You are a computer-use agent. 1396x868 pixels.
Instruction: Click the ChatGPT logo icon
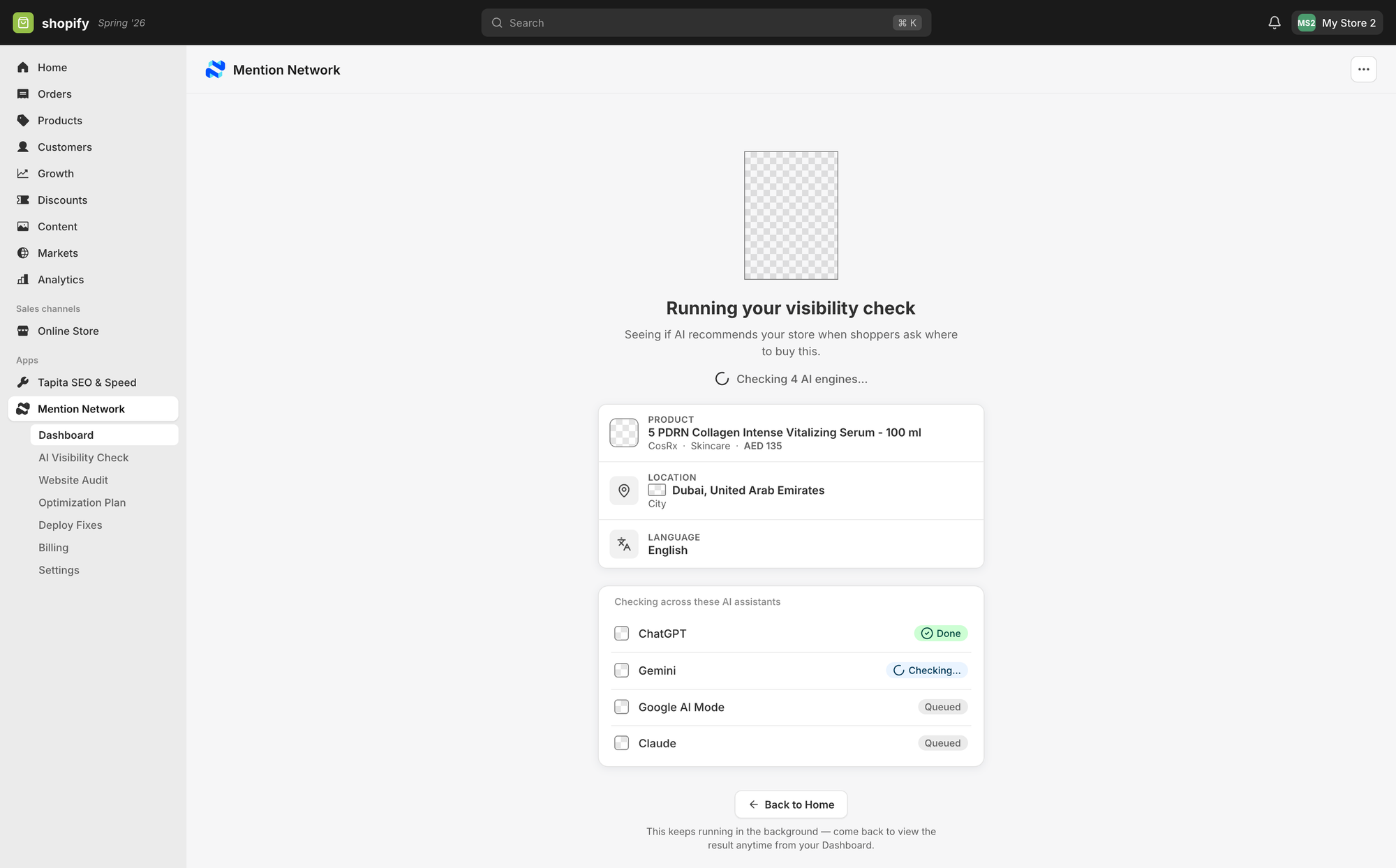[x=621, y=634]
